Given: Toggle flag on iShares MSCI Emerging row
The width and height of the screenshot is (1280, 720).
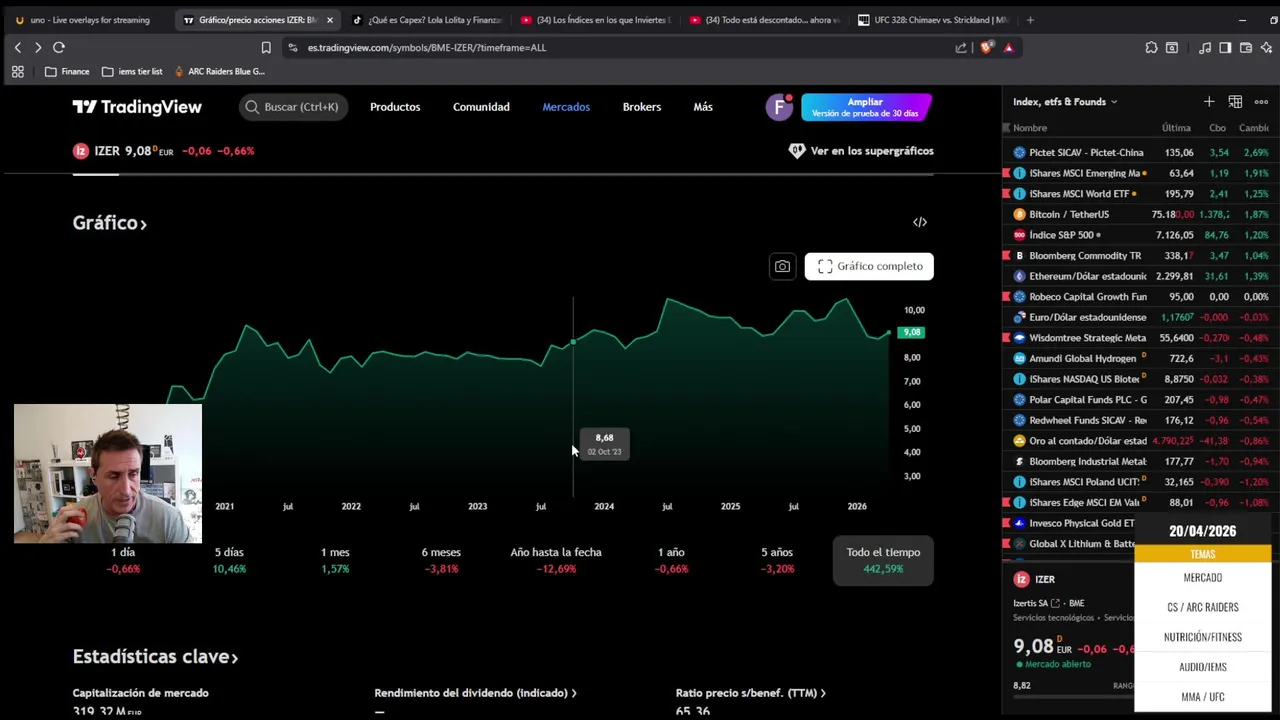Looking at the screenshot, I should [1007, 173].
